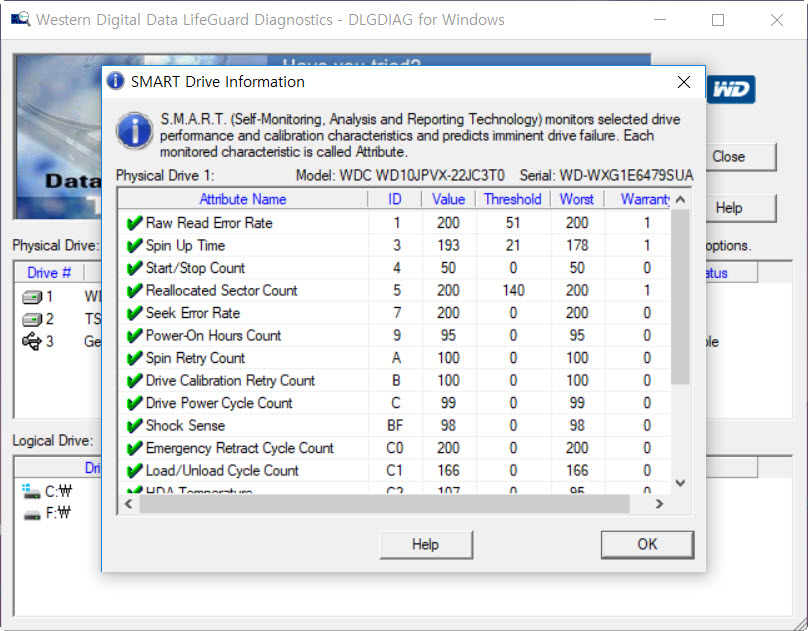Click green checkmark for Seek Error Rate

coord(134,313)
